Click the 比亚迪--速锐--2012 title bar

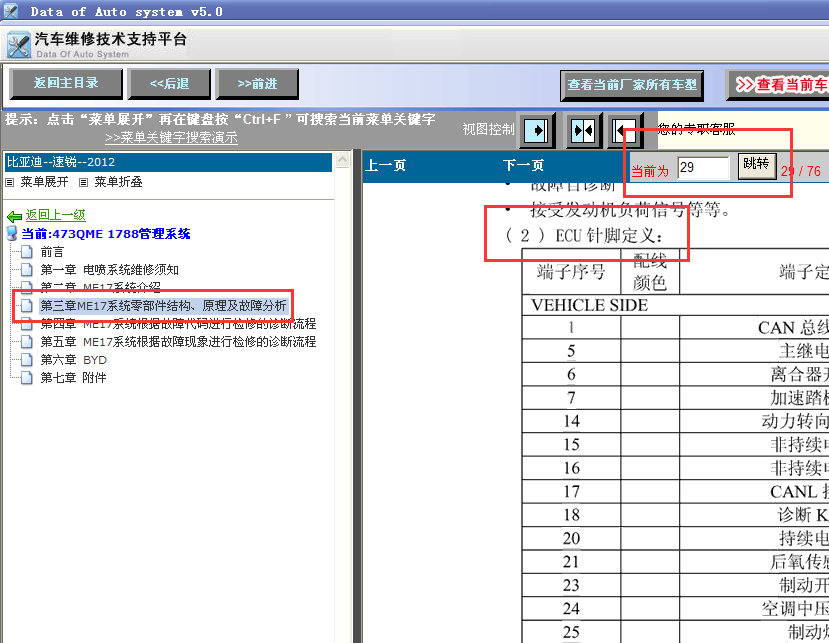point(168,162)
